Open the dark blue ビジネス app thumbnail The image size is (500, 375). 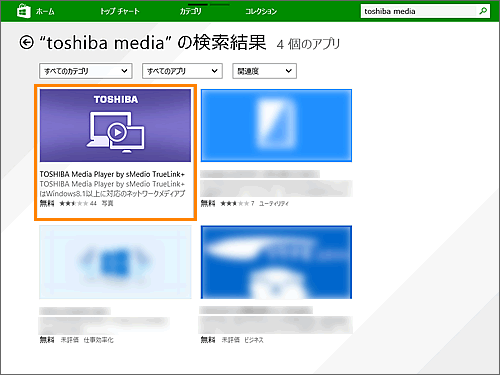click(276, 262)
